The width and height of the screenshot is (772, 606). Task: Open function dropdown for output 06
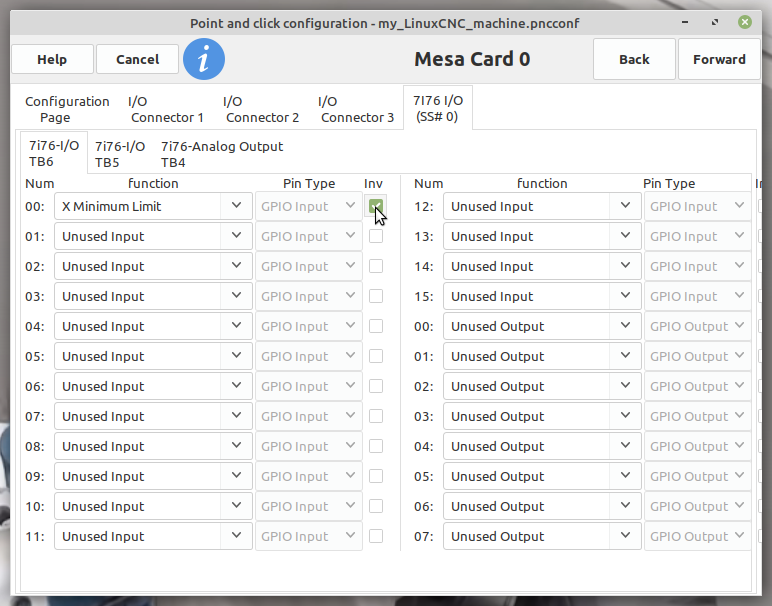[542, 507]
